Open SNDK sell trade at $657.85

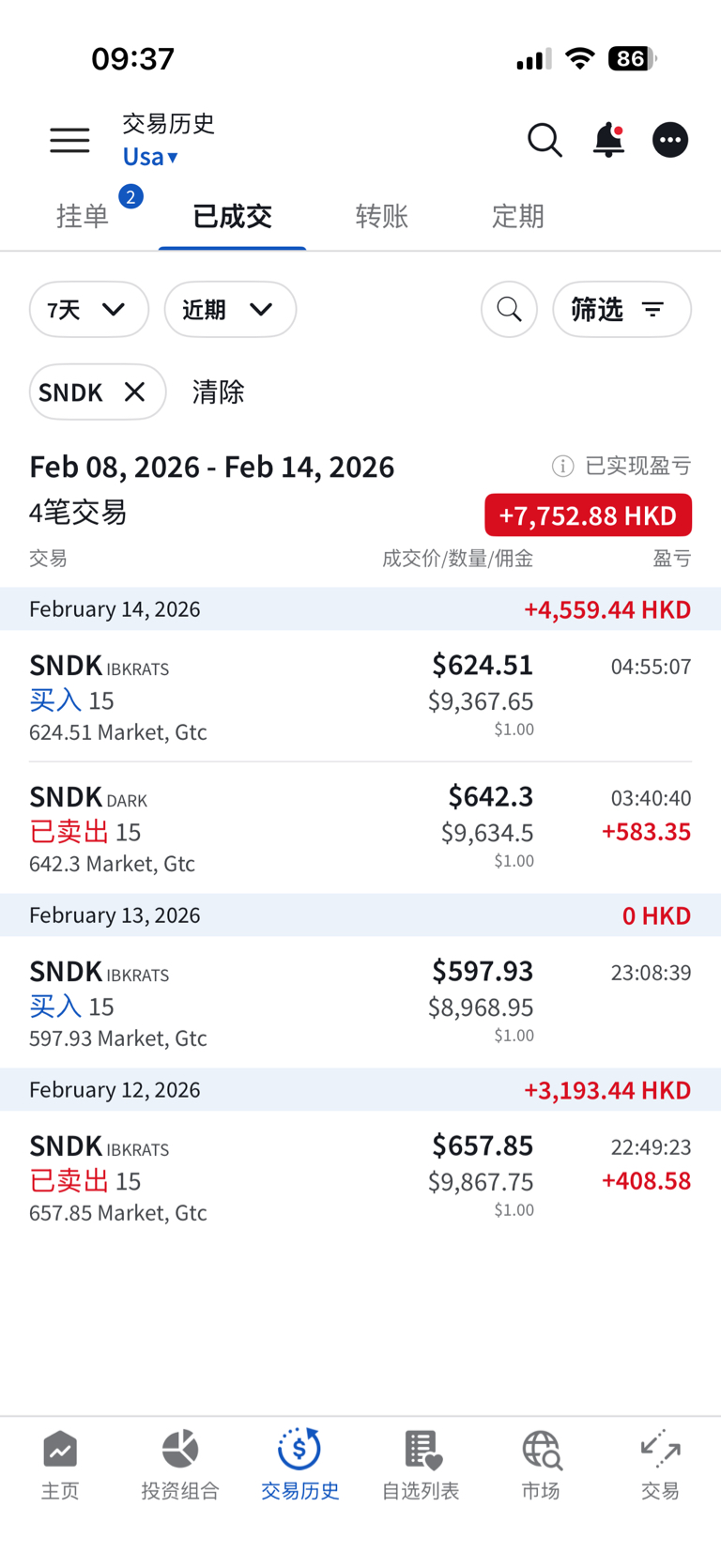click(x=360, y=1178)
